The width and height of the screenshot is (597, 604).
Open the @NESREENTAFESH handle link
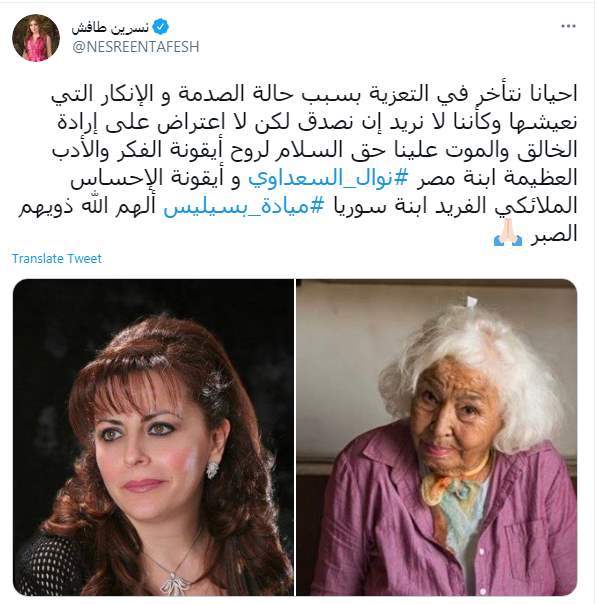[136, 47]
